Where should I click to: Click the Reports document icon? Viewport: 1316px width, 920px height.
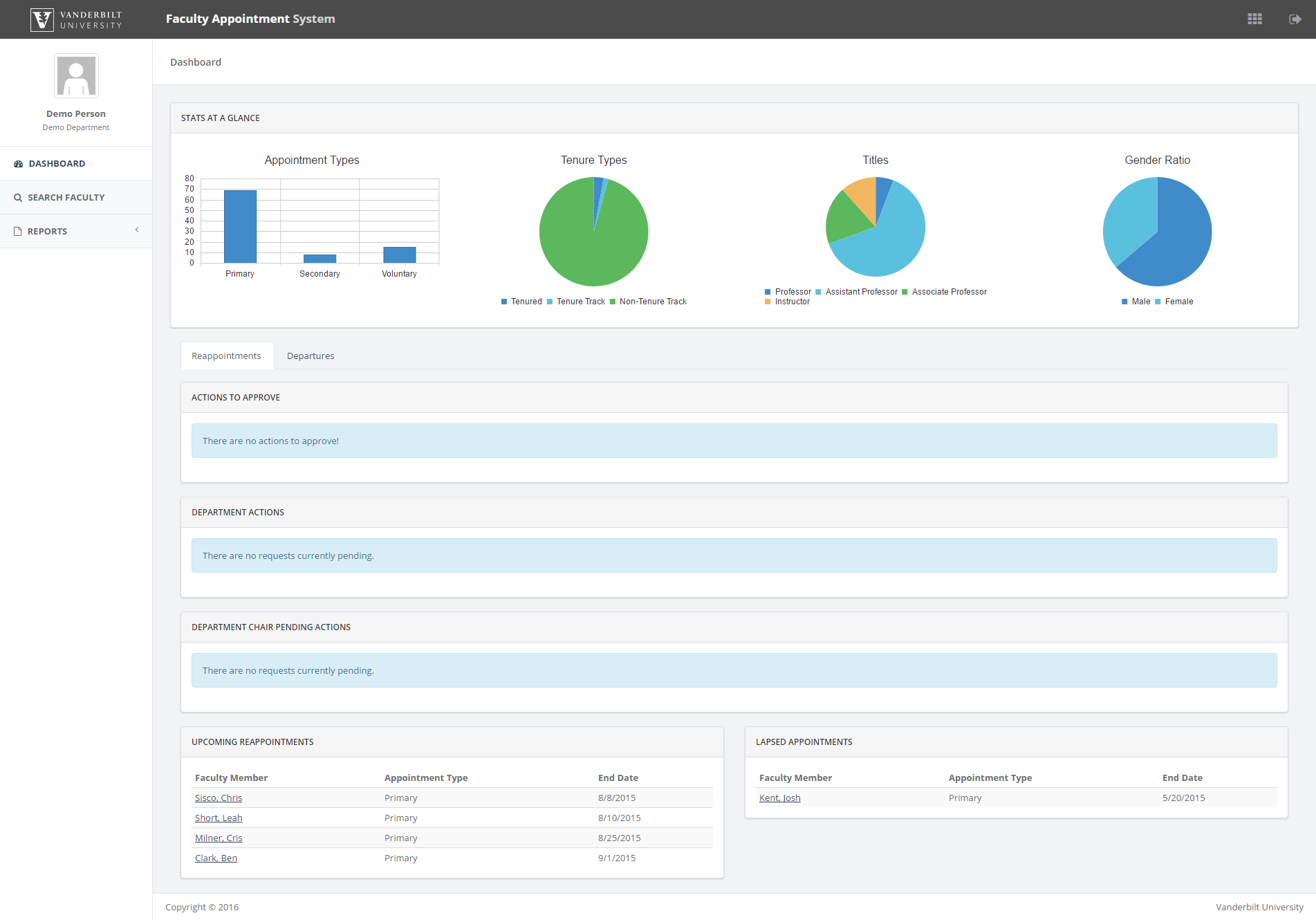tap(19, 232)
